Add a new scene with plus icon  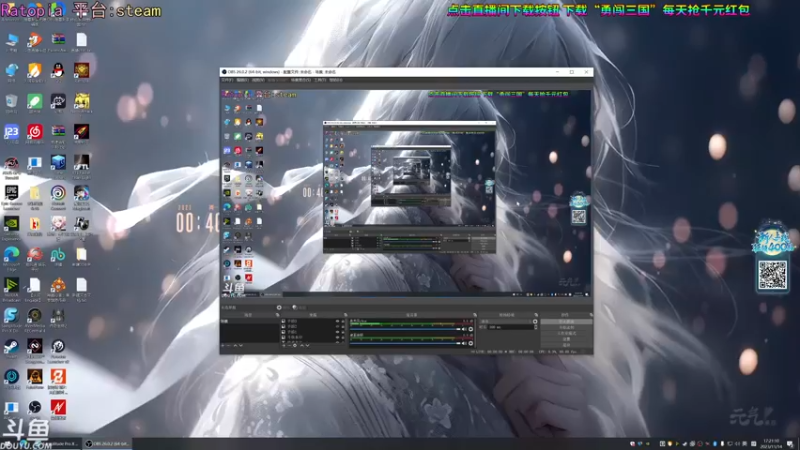(x=223, y=345)
